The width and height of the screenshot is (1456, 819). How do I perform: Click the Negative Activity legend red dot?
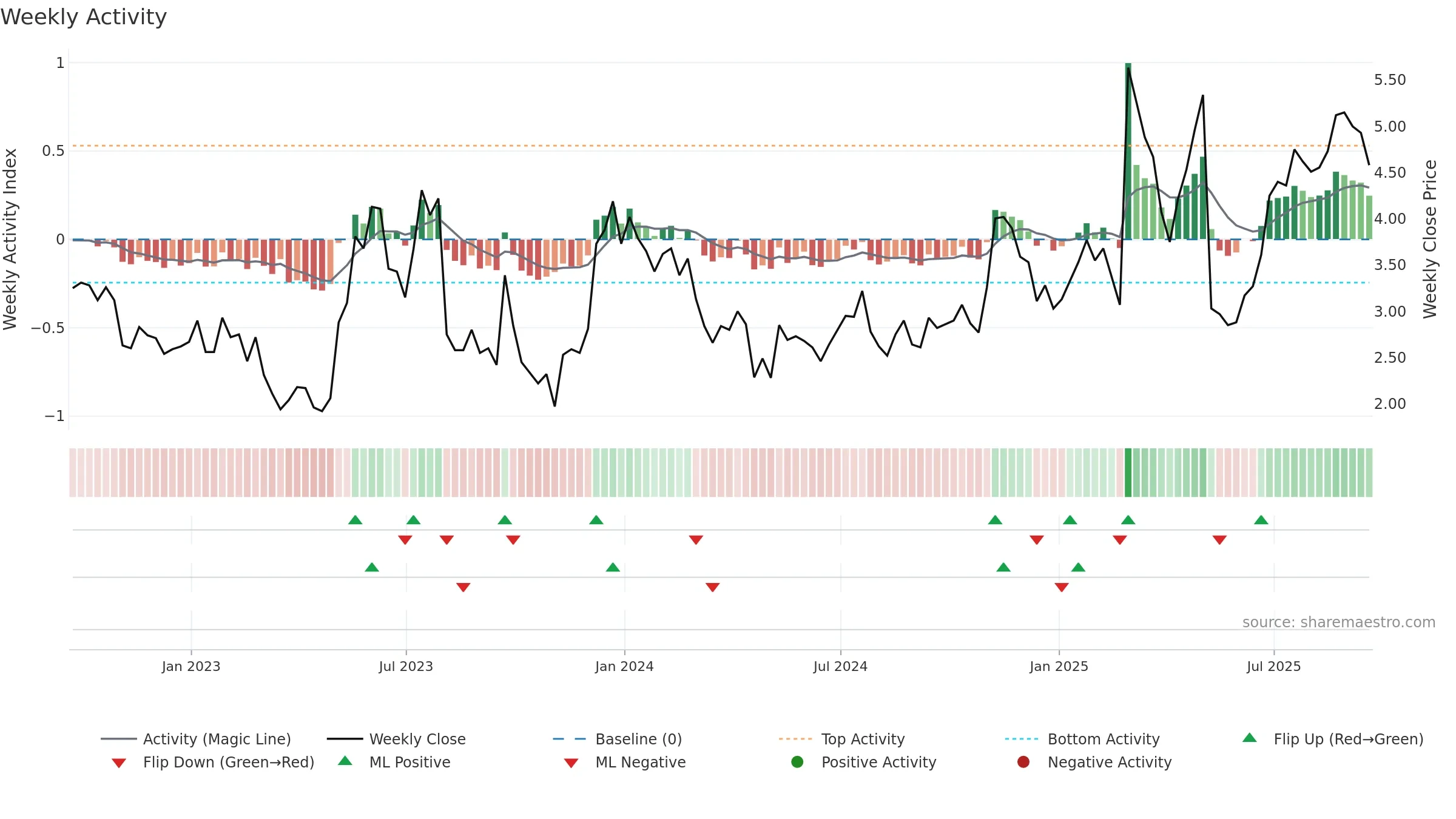point(1023,761)
